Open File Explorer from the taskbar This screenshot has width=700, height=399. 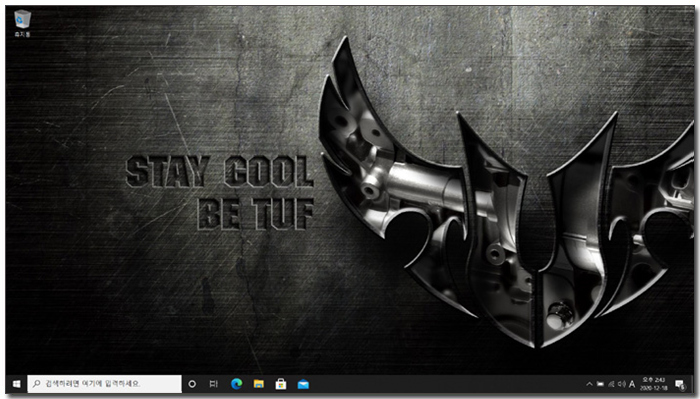(258, 384)
